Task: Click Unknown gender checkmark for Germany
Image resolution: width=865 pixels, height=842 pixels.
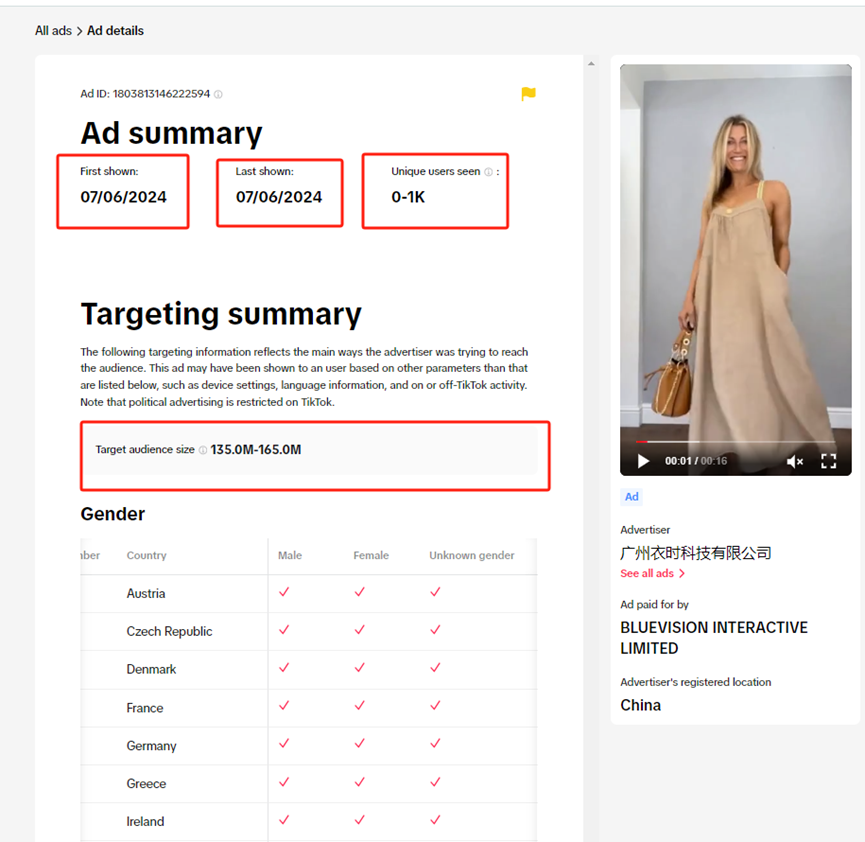Action: click(x=435, y=744)
